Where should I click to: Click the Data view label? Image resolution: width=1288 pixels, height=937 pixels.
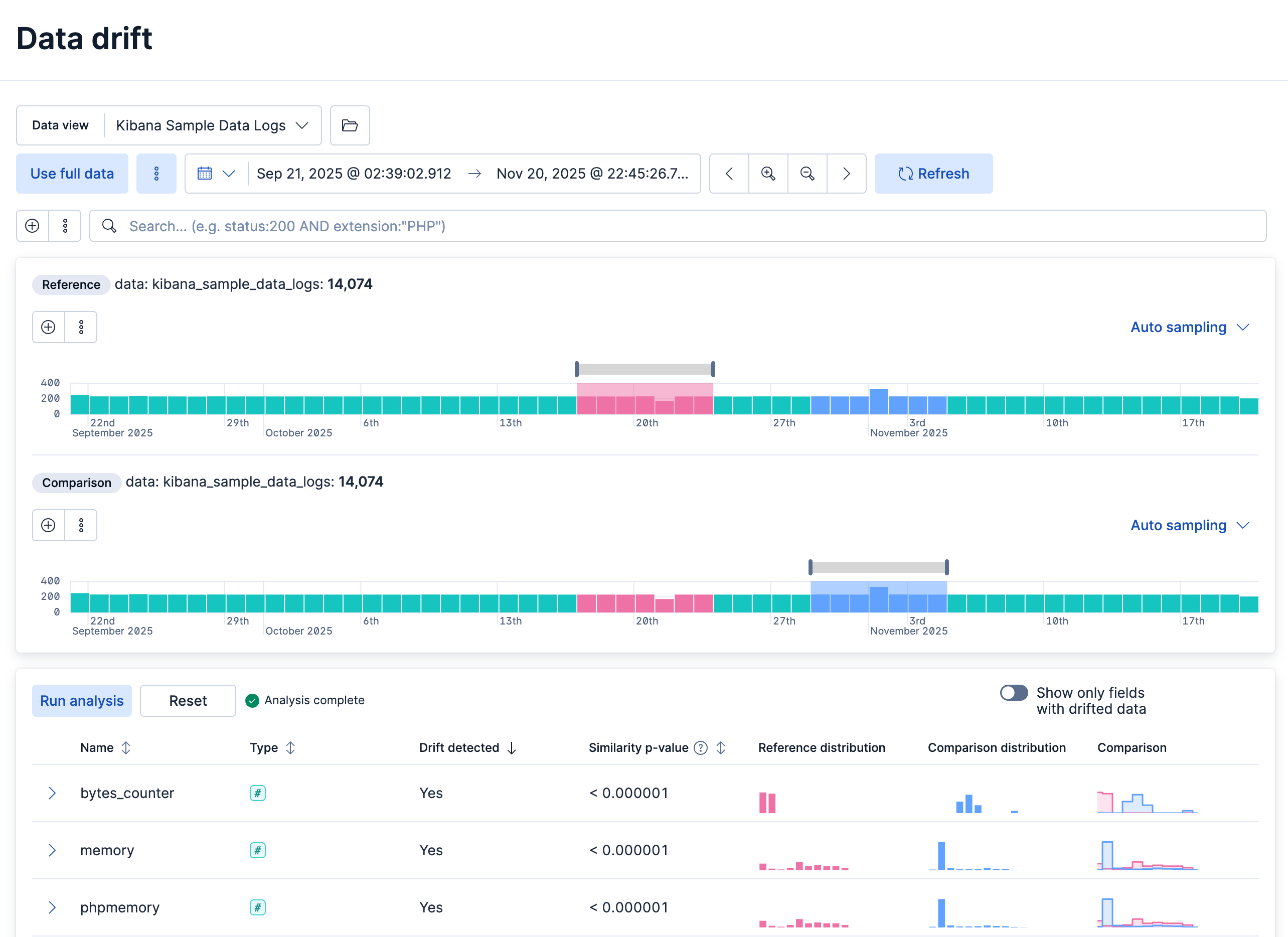pos(60,125)
